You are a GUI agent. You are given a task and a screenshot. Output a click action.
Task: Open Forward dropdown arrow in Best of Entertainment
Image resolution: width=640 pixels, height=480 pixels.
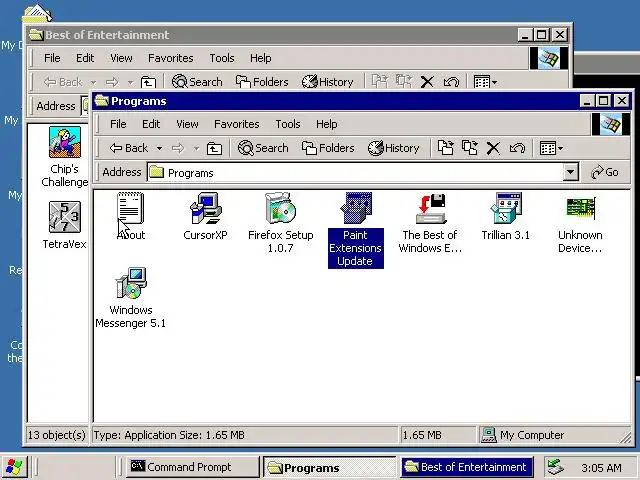[x=130, y=82]
